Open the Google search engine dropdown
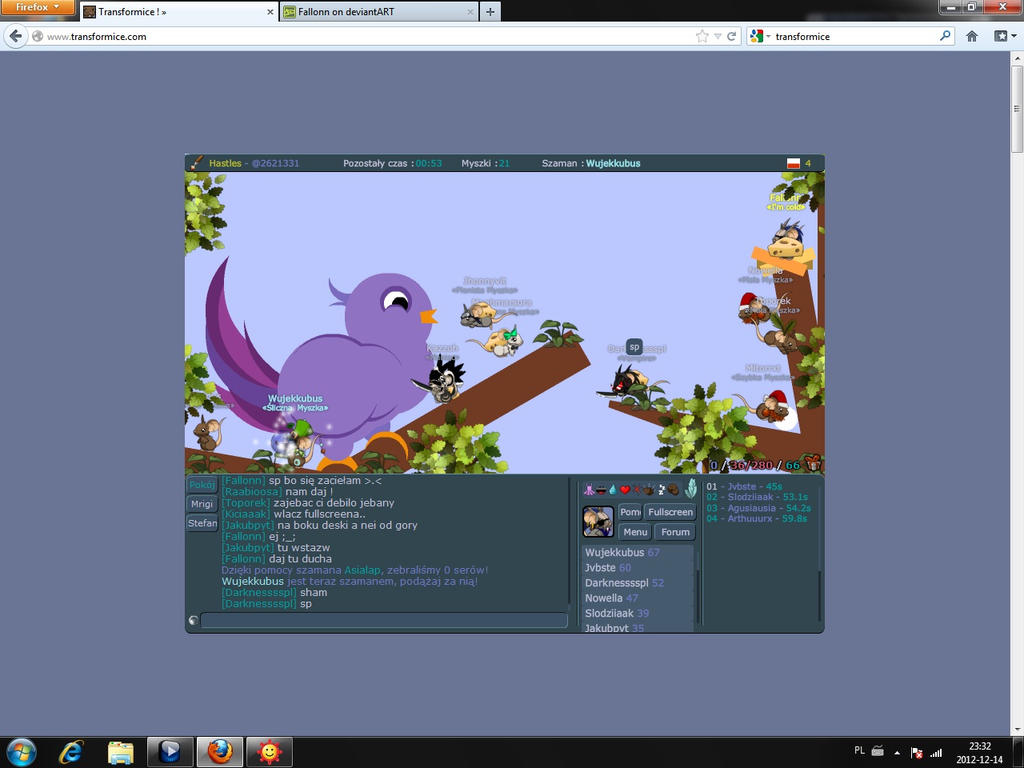The width and height of the screenshot is (1024, 768). [x=760, y=37]
